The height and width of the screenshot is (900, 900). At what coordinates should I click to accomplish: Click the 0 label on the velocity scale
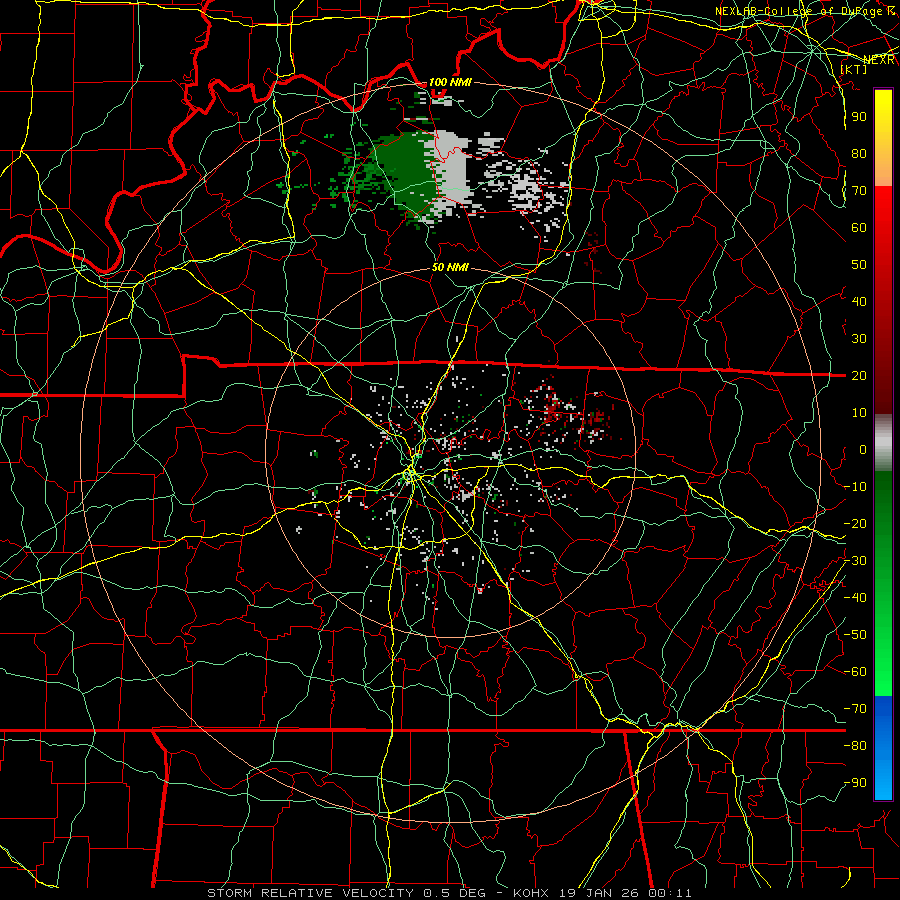863,449
